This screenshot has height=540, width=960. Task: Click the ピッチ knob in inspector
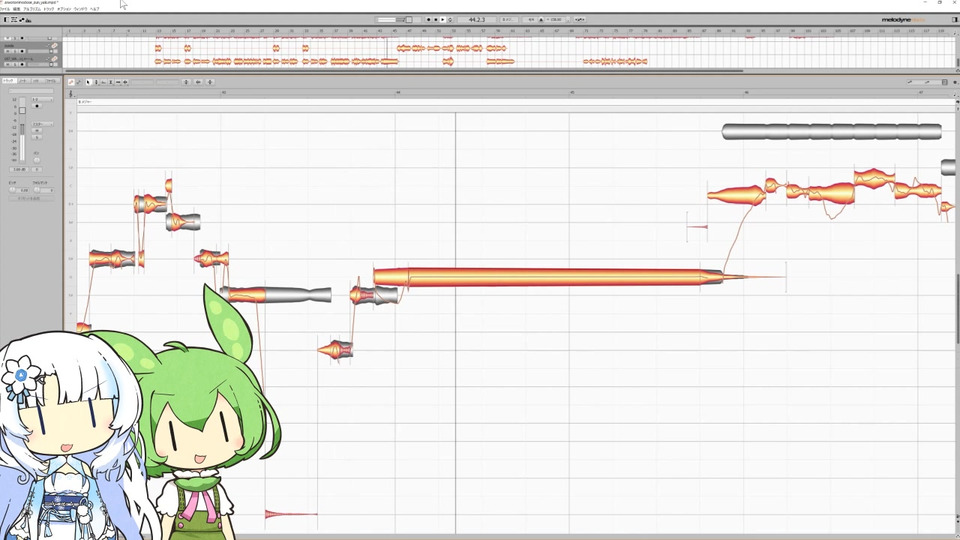(x=12, y=189)
